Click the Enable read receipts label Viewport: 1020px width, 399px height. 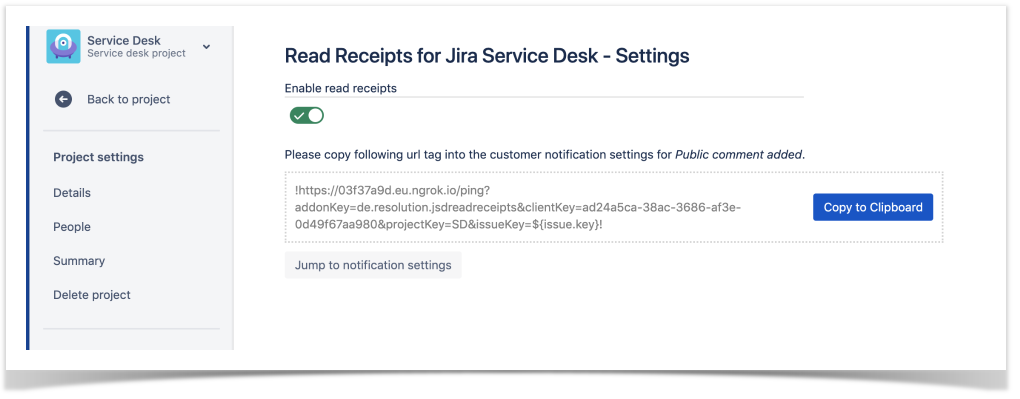point(341,88)
